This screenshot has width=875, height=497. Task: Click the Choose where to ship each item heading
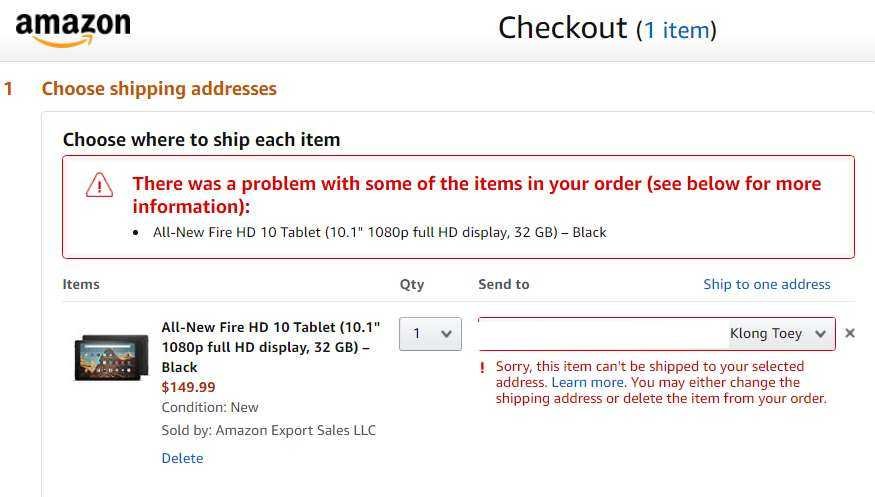(201, 139)
